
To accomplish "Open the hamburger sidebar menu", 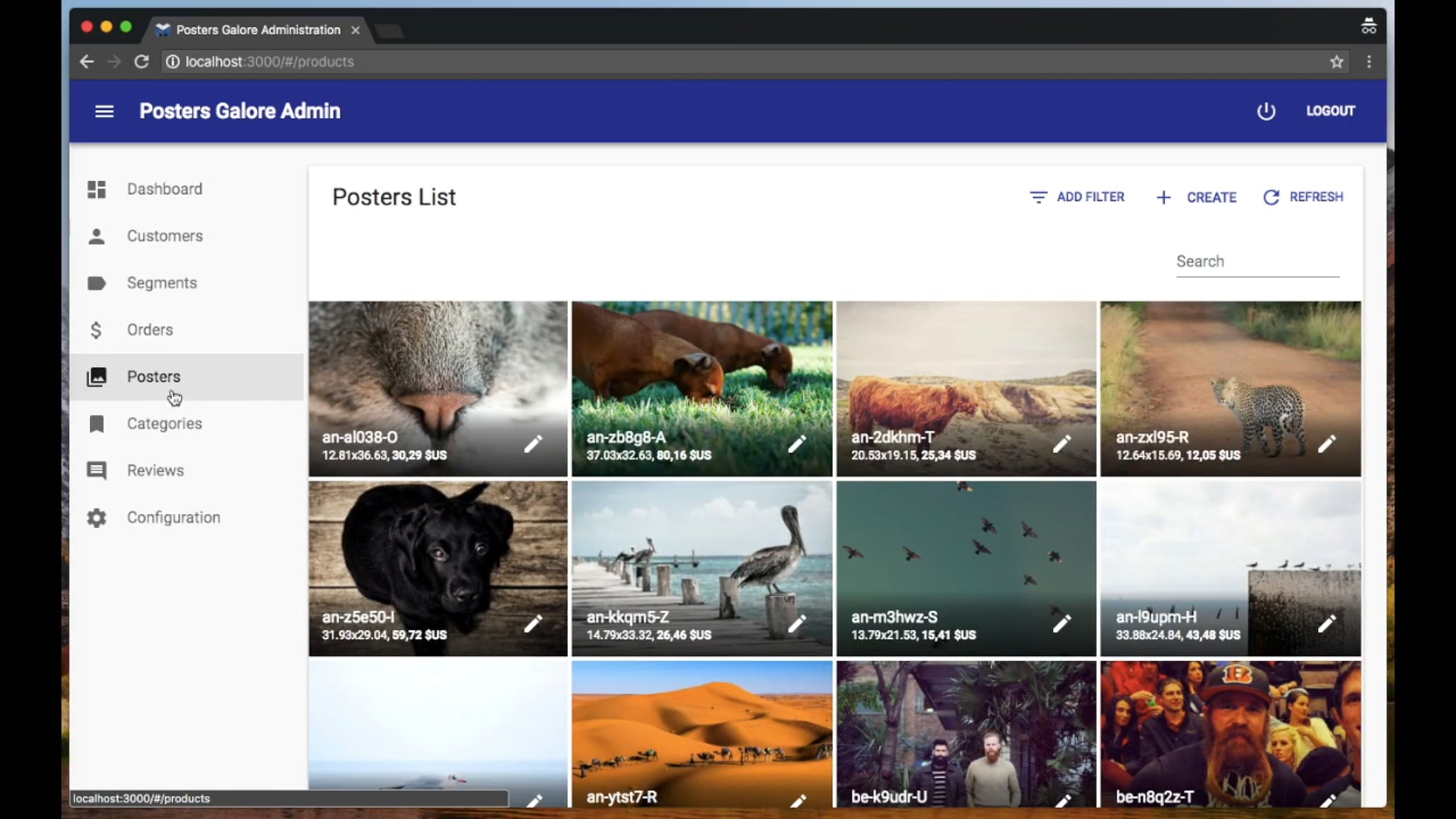I will [x=104, y=111].
